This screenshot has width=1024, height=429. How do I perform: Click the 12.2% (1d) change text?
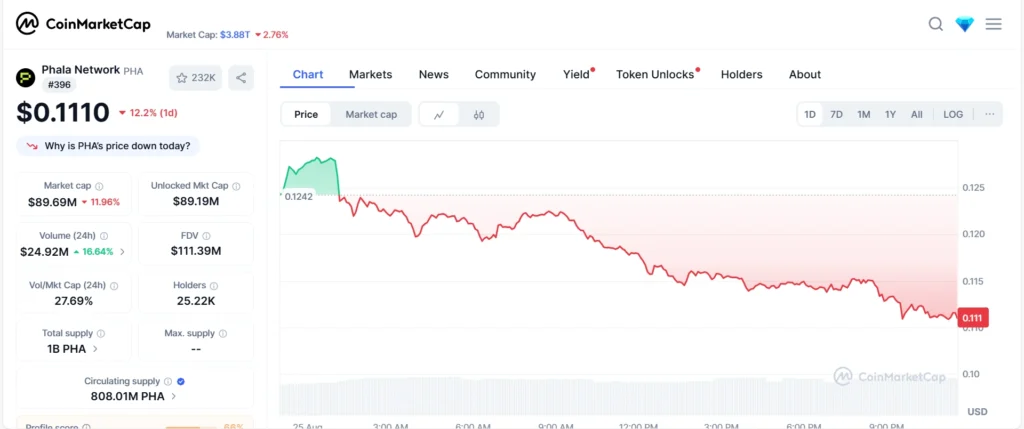pos(153,113)
